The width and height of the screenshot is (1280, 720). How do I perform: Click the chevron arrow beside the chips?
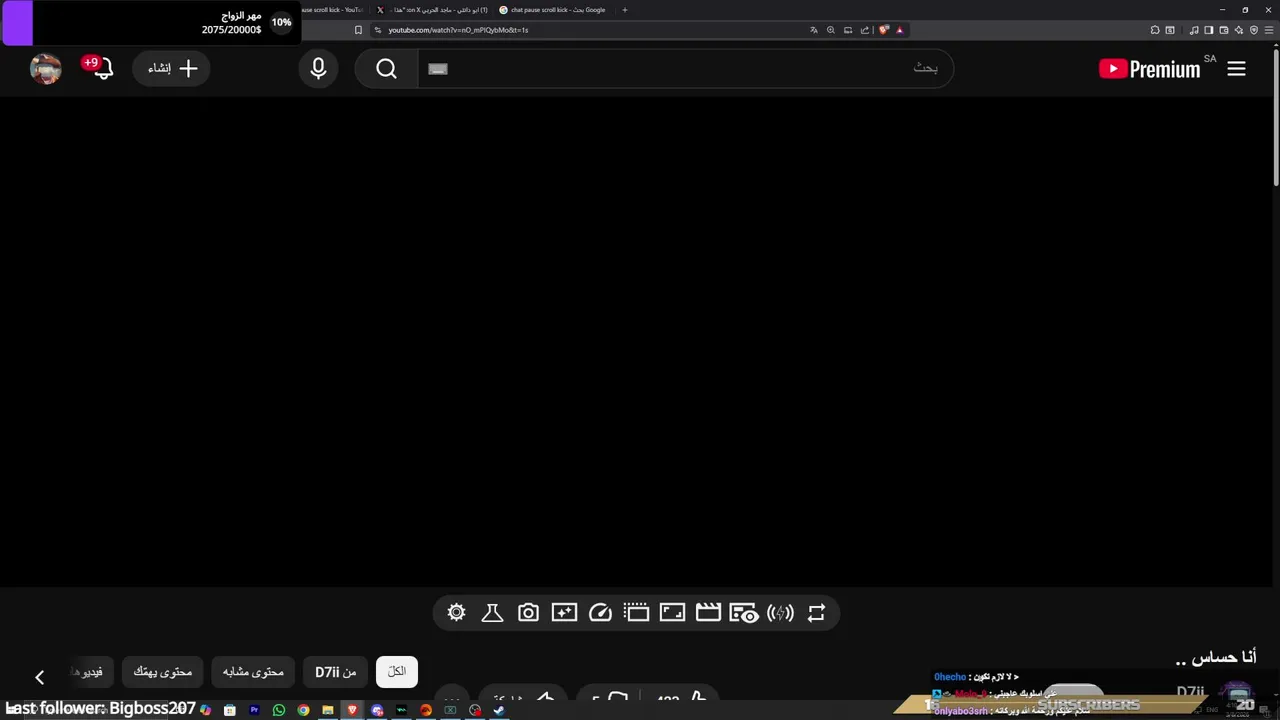[x=39, y=678]
